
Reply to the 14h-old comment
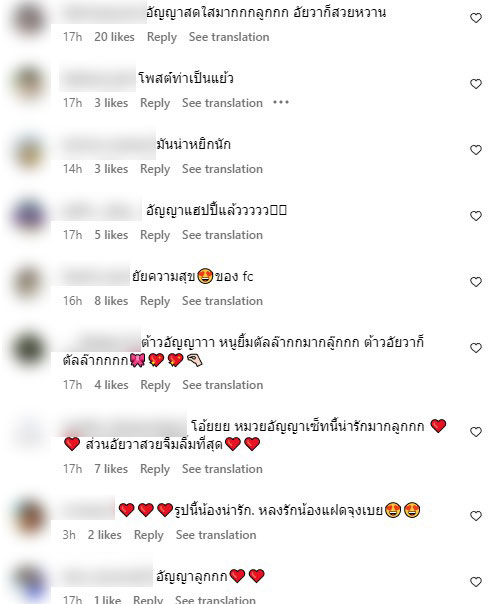[155, 169]
